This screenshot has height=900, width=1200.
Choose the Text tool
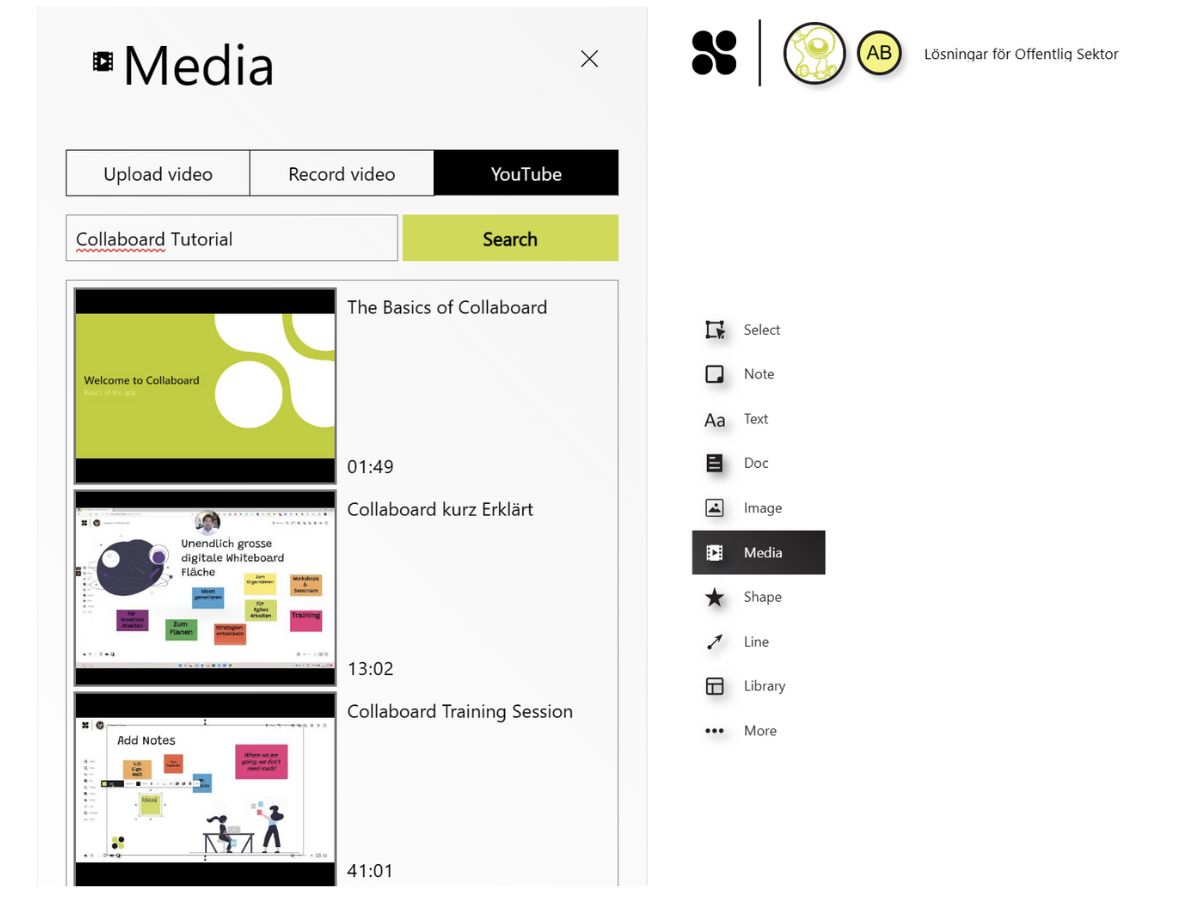pyautogui.click(x=756, y=419)
